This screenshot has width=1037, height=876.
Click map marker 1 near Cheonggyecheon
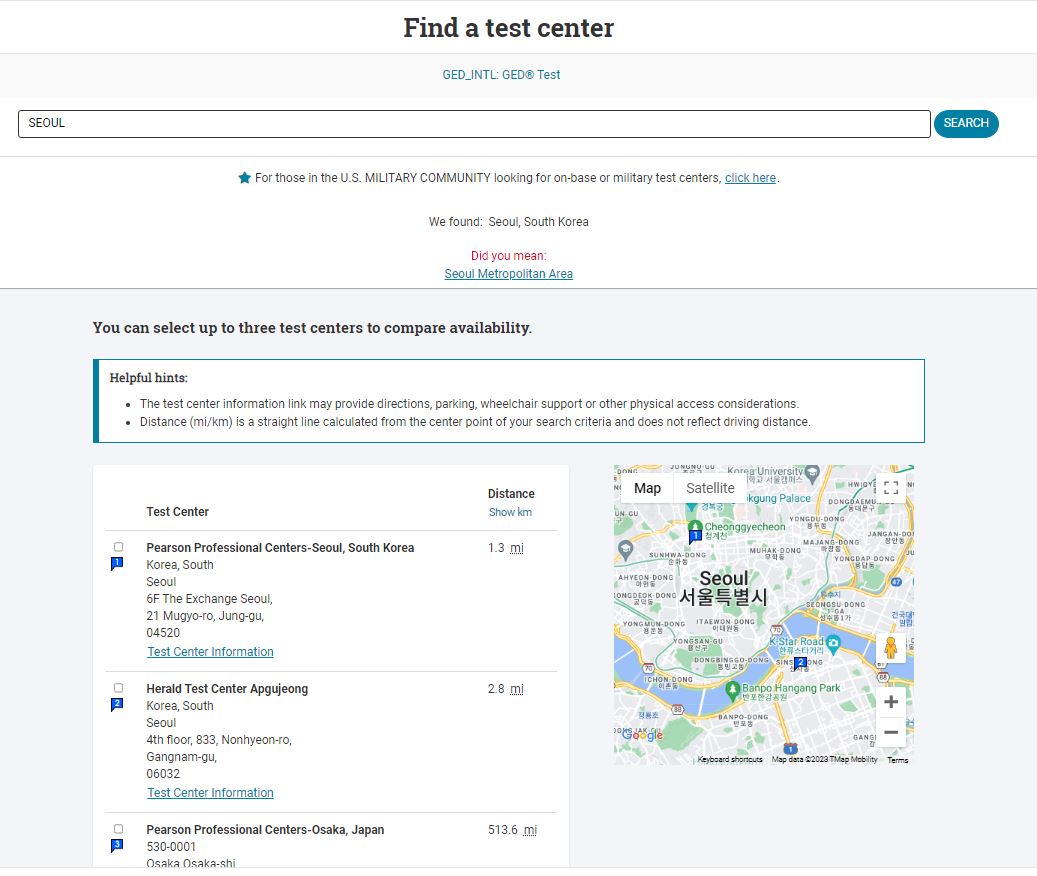click(x=695, y=536)
